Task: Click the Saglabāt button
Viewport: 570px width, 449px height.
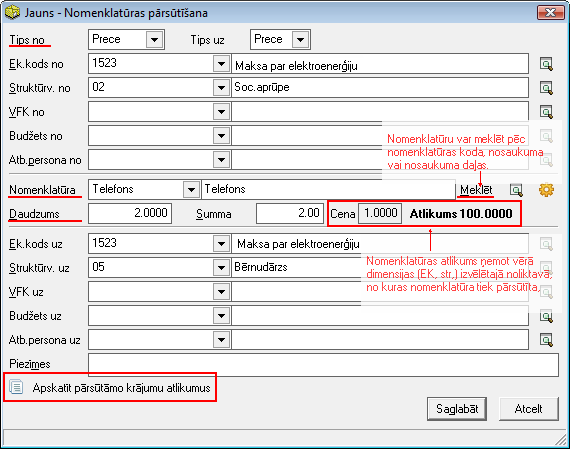Action: click(x=457, y=409)
